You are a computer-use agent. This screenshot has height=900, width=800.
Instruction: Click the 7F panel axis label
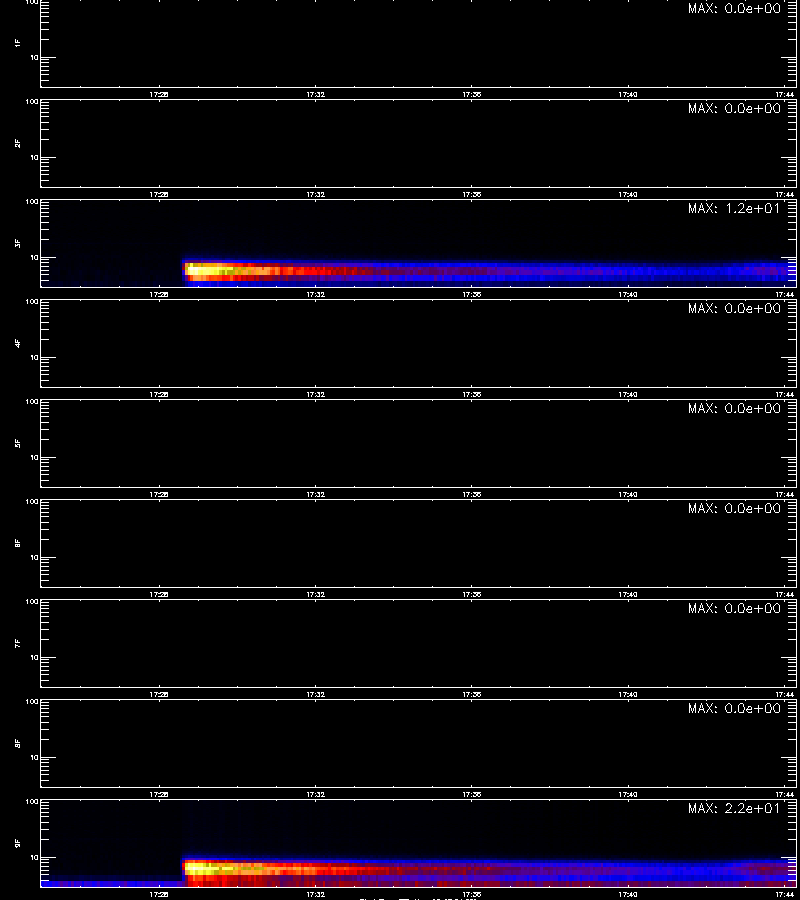pos(18,643)
